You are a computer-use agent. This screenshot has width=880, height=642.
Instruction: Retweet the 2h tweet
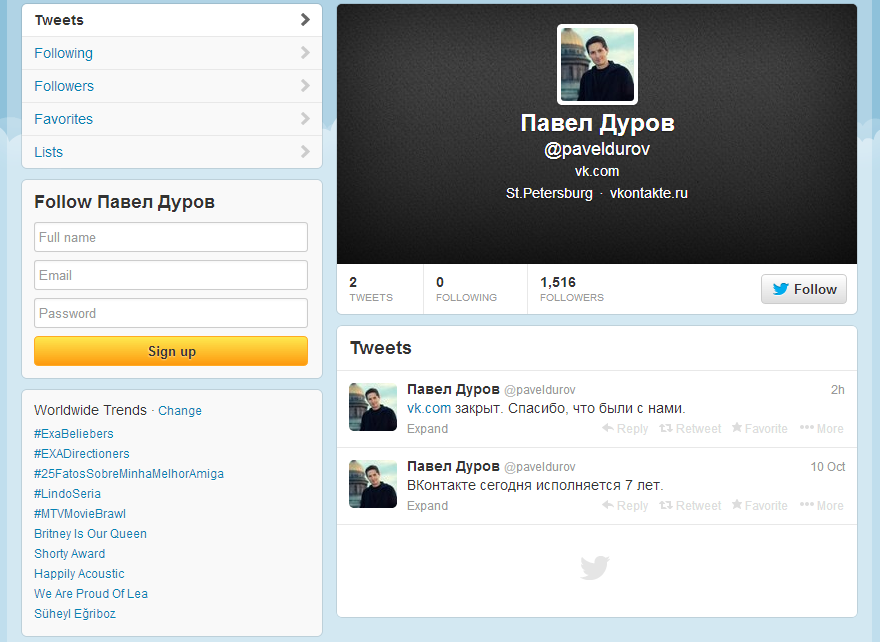point(690,429)
